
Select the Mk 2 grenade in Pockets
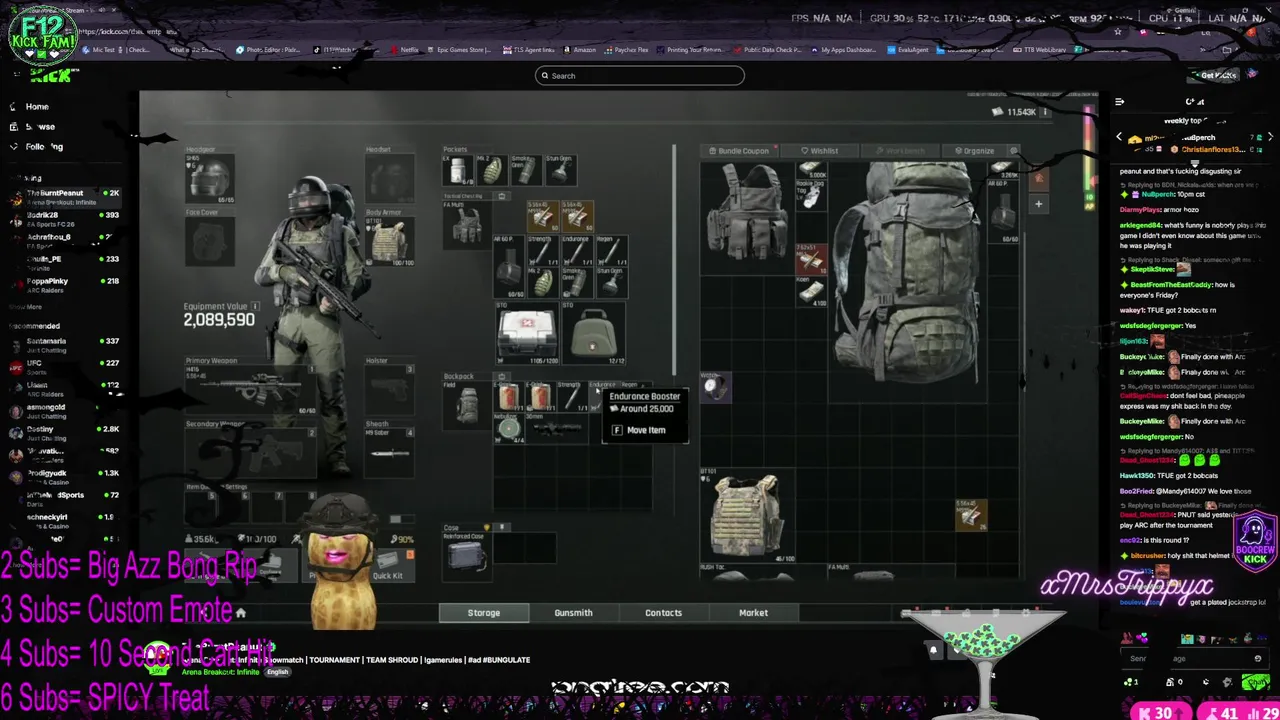click(491, 170)
